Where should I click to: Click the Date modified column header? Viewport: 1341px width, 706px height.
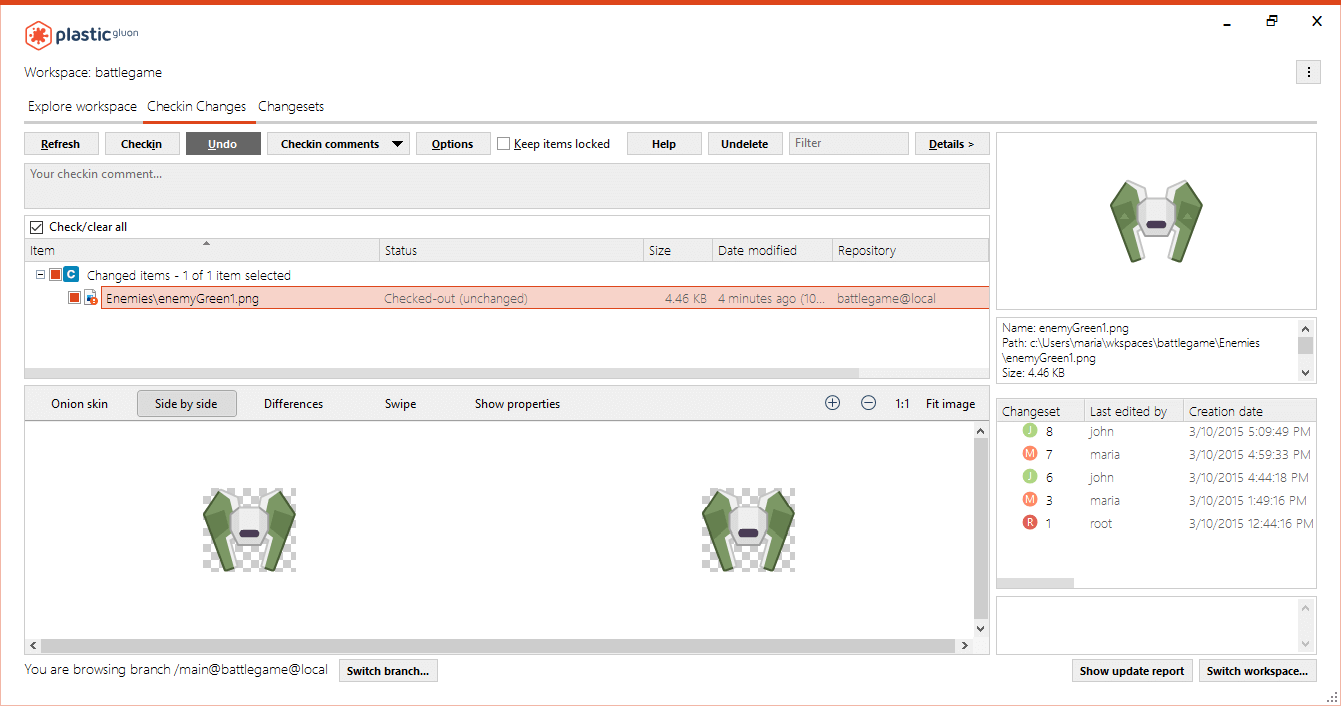tap(772, 250)
